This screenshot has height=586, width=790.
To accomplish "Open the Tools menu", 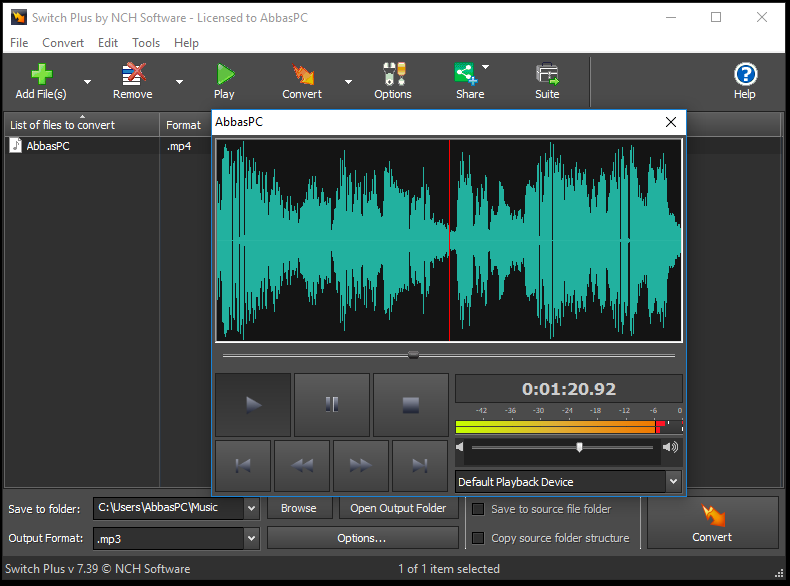I will point(146,43).
